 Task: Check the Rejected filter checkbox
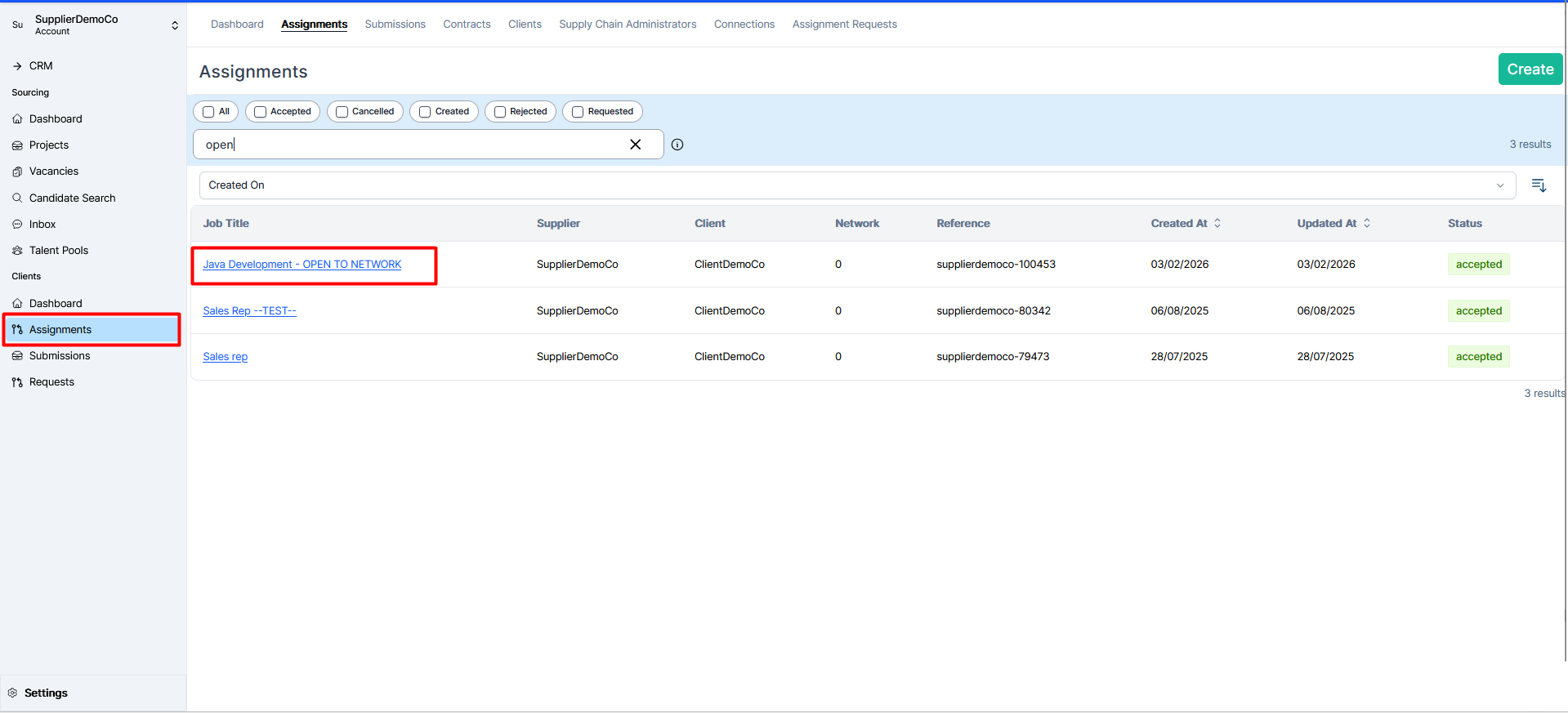[x=500, y=112]
